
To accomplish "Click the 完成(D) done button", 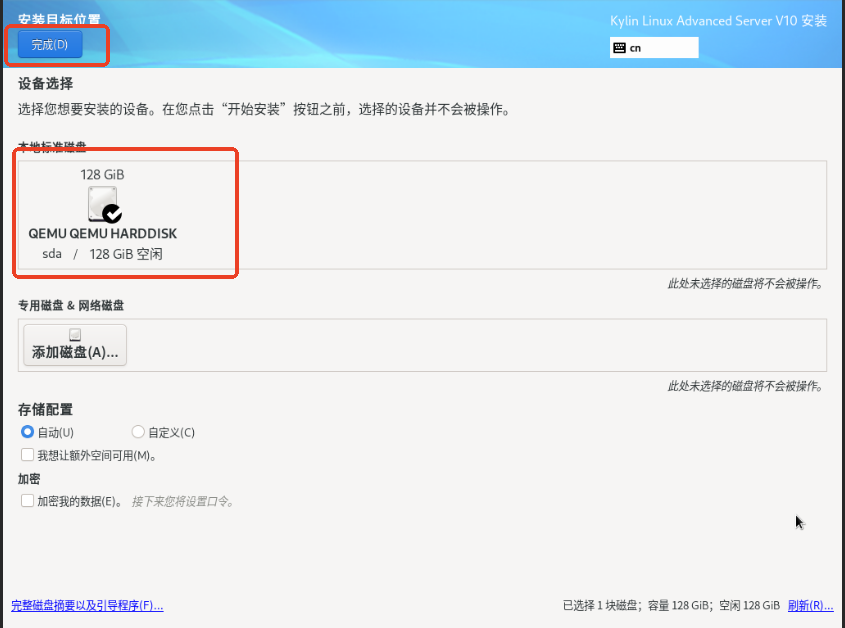I will click(50, 44).
